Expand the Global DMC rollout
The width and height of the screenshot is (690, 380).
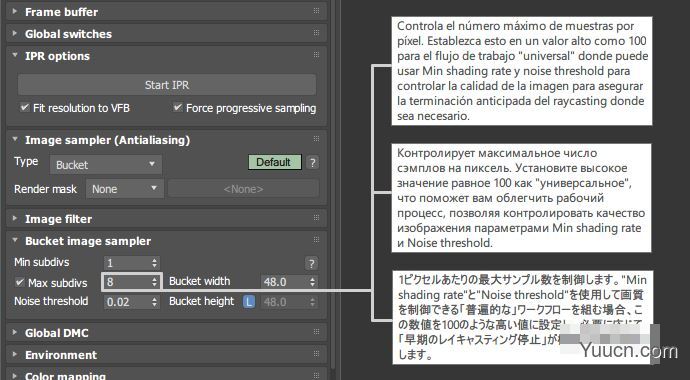pos(166,333)
